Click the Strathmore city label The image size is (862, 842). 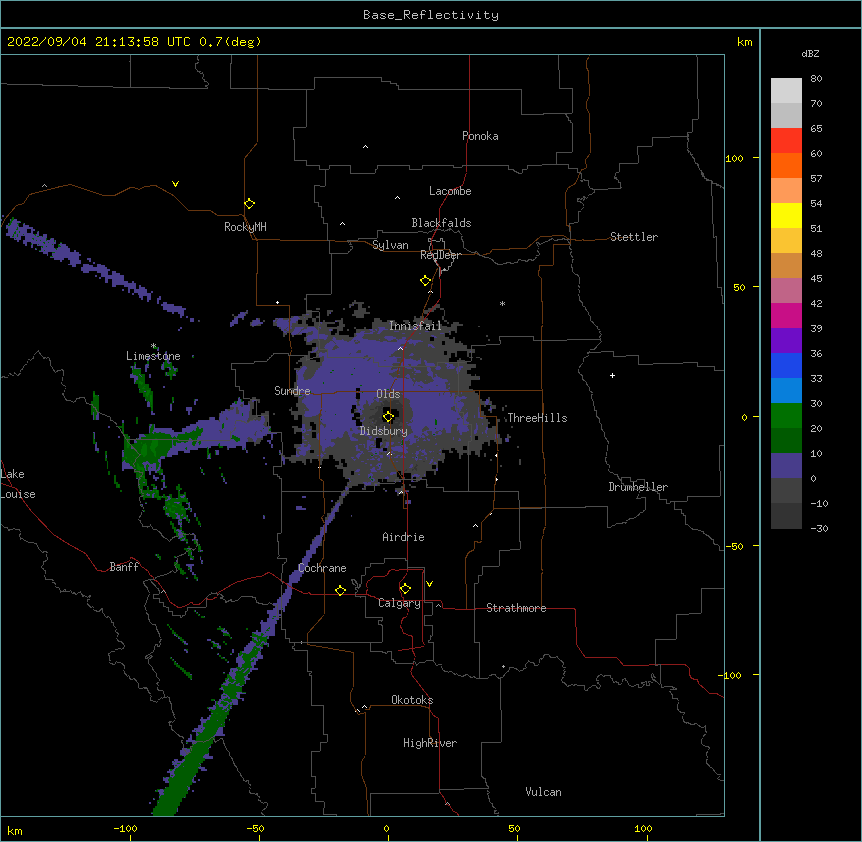point(516,608)
